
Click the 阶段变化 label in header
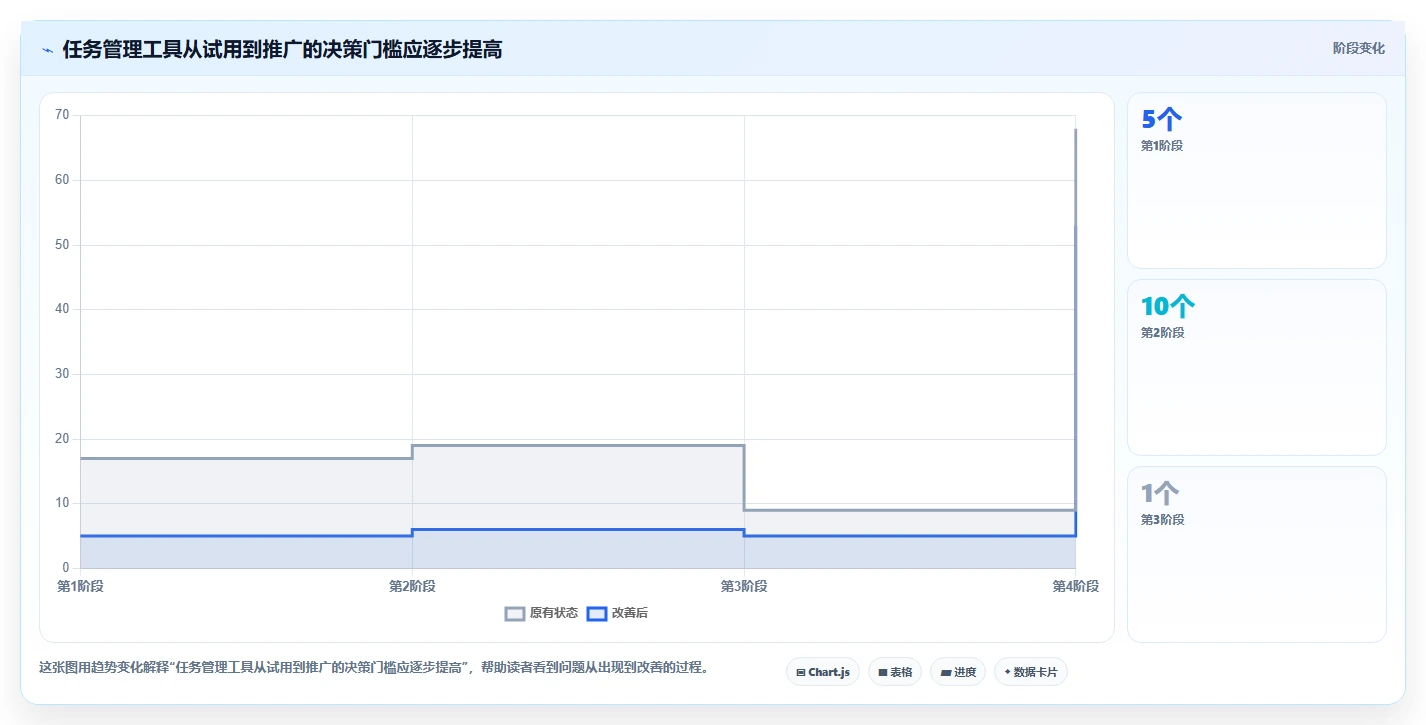click(x=1359, y=48)
